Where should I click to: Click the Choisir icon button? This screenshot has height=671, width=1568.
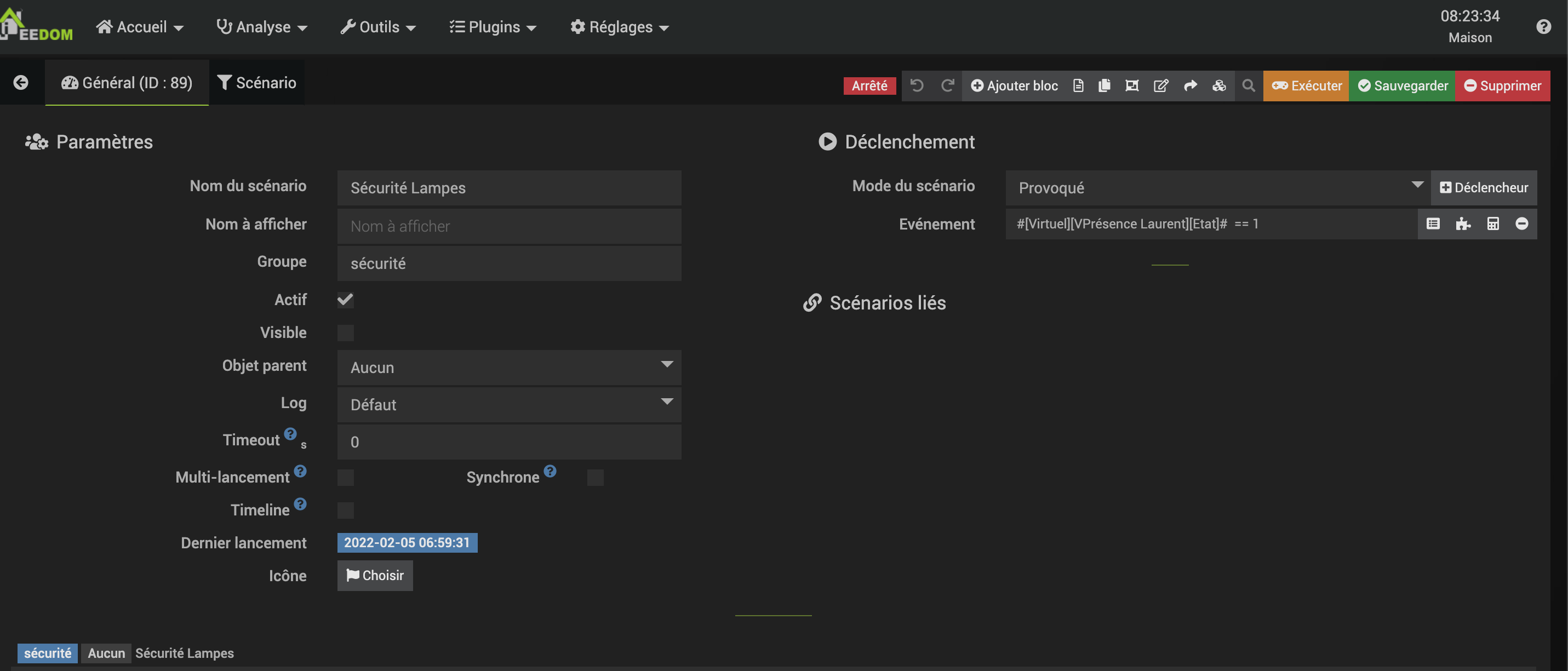[x=375, y=576]
